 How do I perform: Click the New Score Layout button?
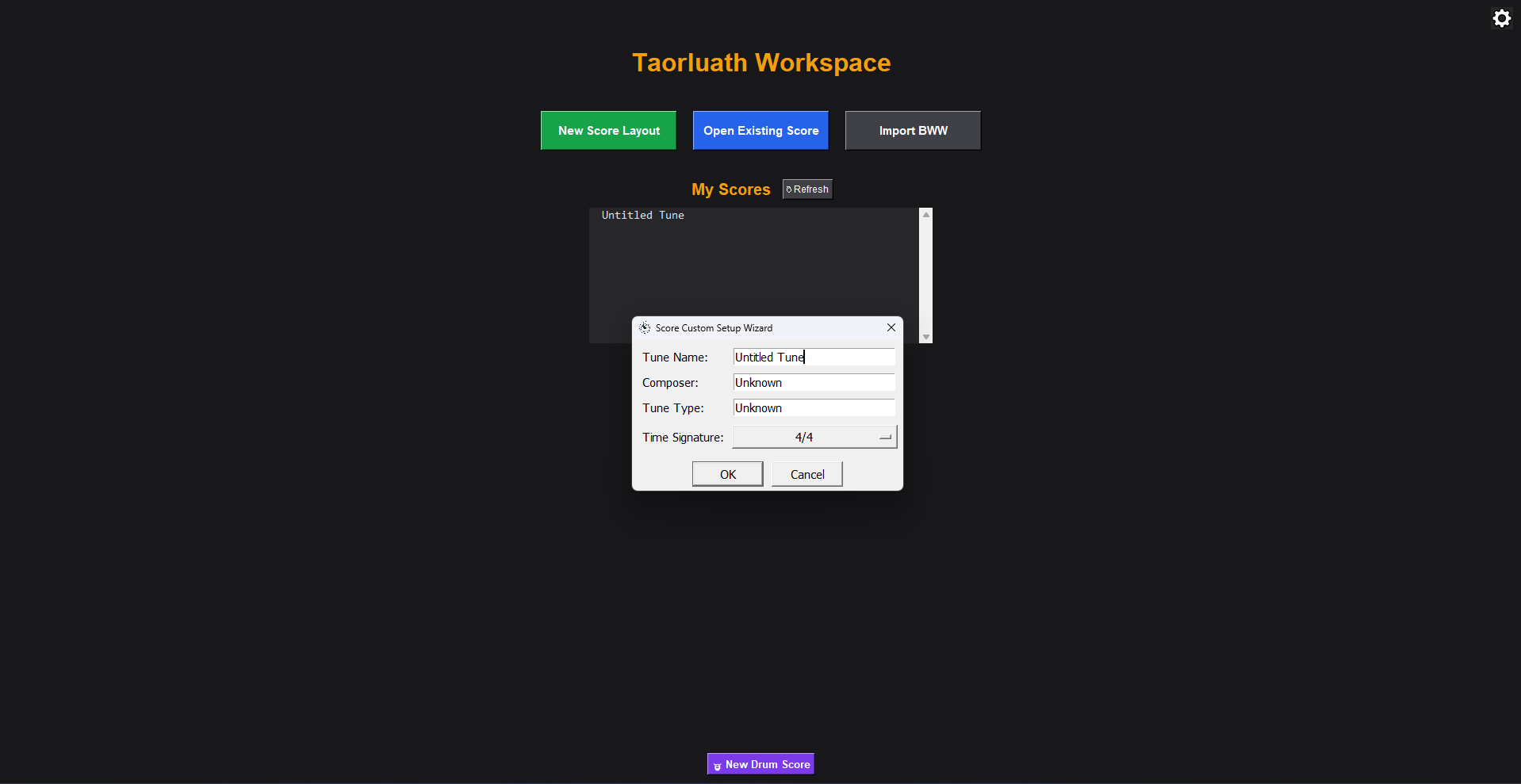coord(608,131)
